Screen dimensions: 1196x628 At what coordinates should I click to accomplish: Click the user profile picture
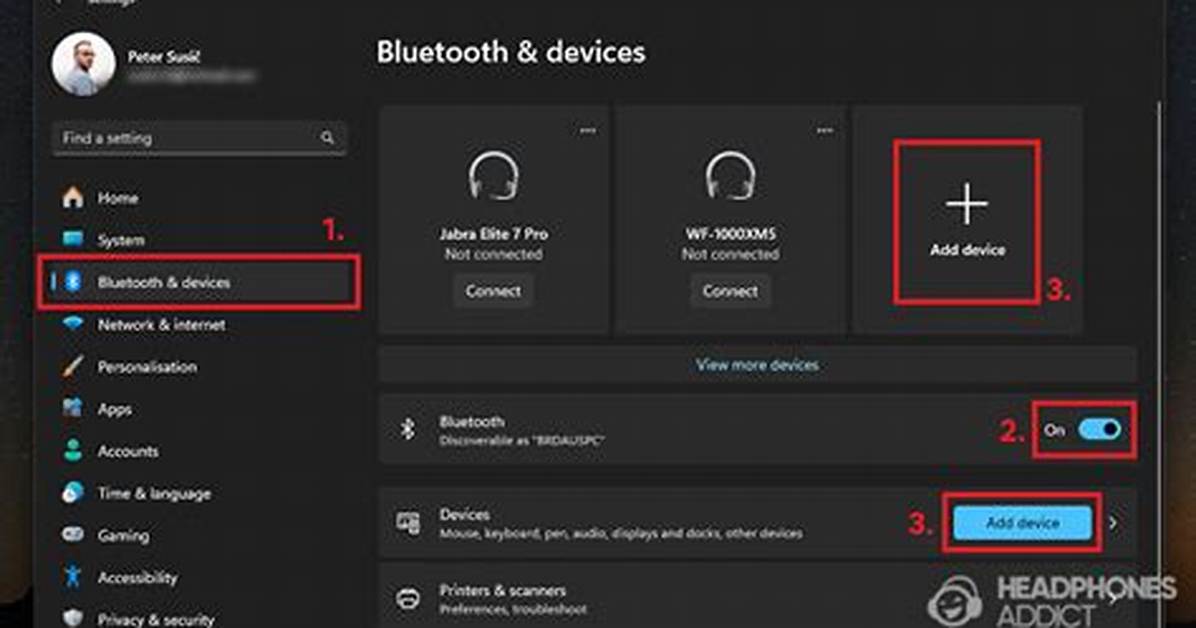[83, 64]
